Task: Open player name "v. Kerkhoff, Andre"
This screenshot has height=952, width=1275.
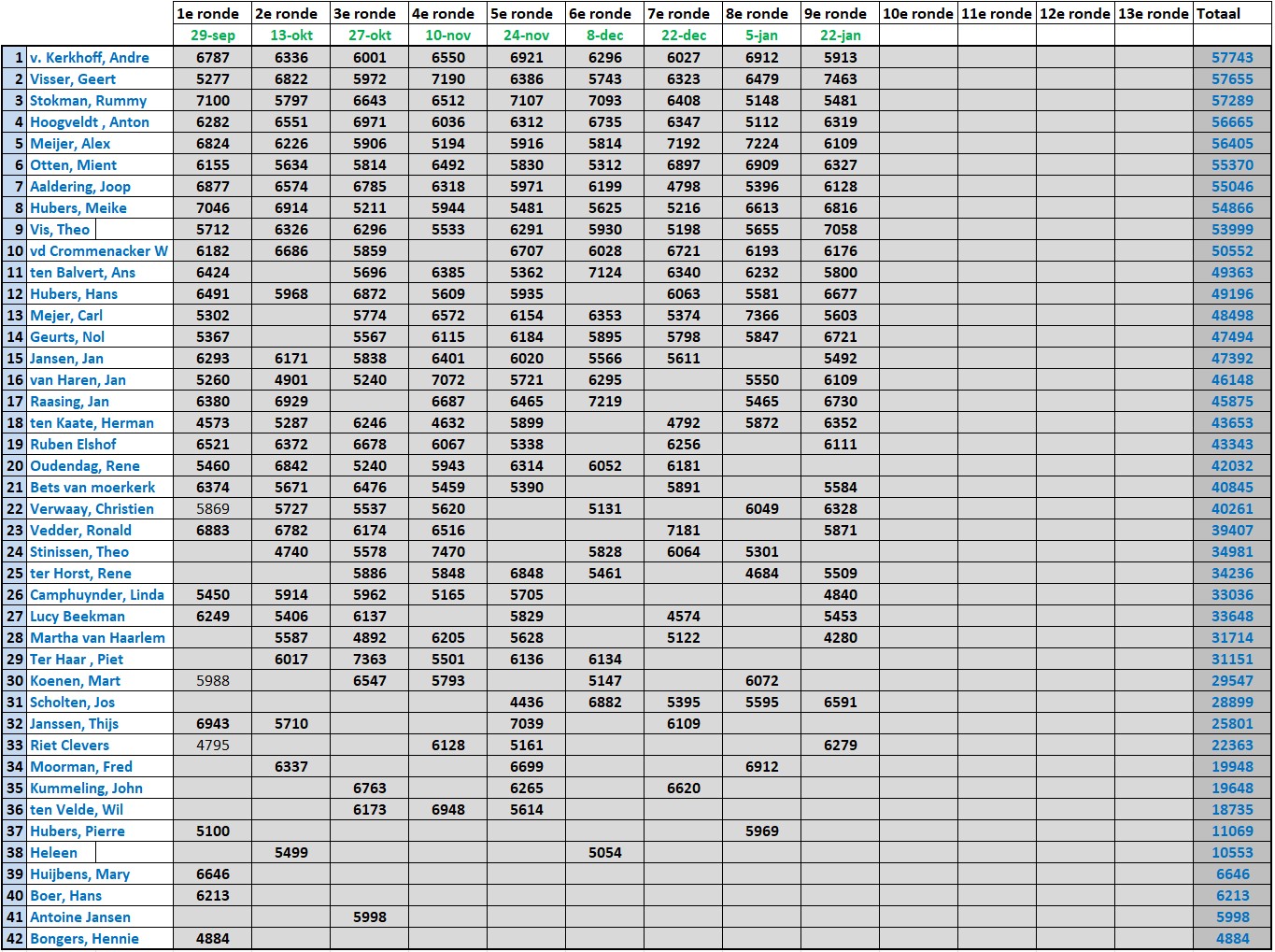Action: (x=90, y=57)
